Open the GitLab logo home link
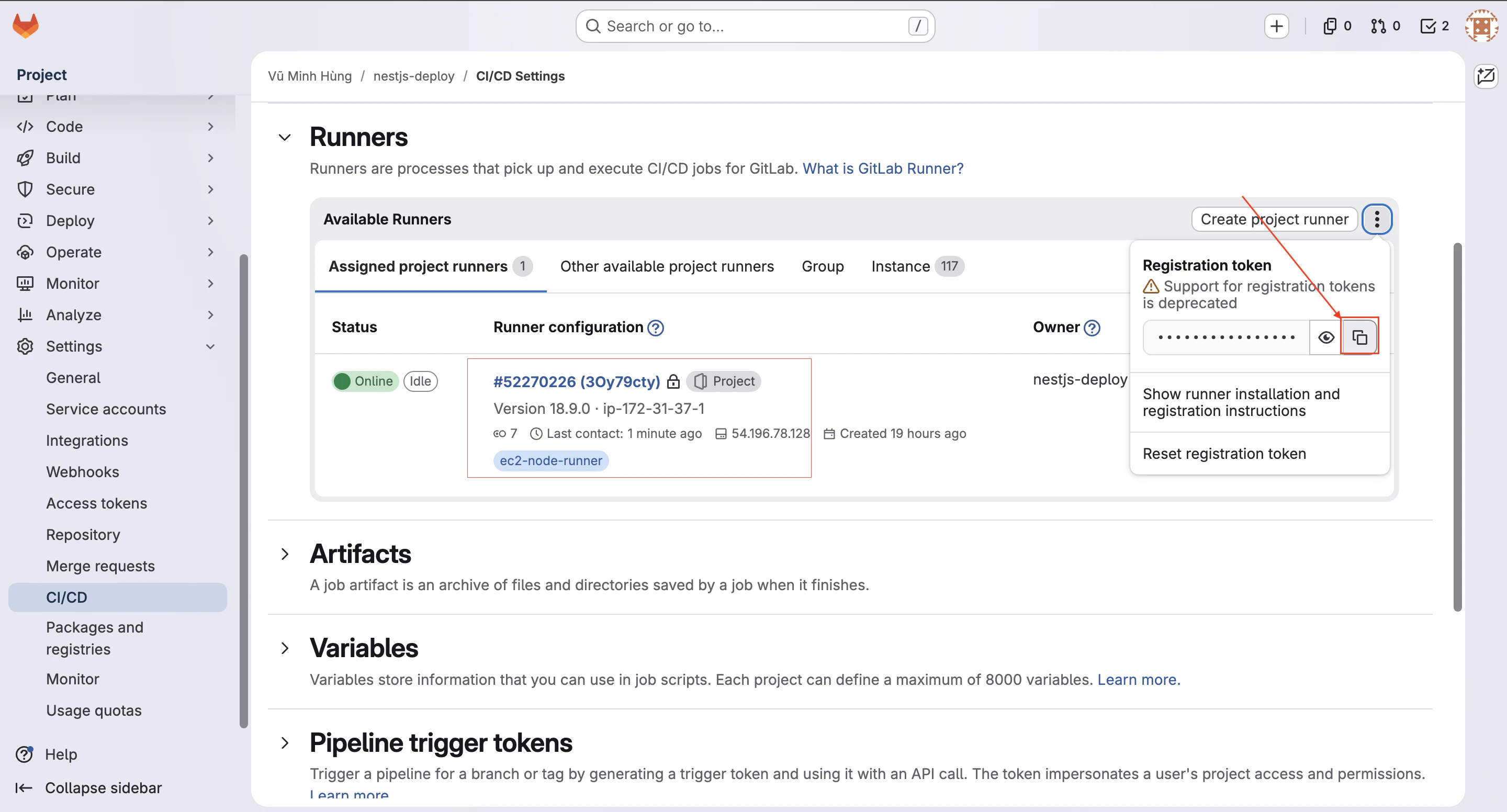The width and height of the screenshot is (1507, 812). [x=25, y=26]
